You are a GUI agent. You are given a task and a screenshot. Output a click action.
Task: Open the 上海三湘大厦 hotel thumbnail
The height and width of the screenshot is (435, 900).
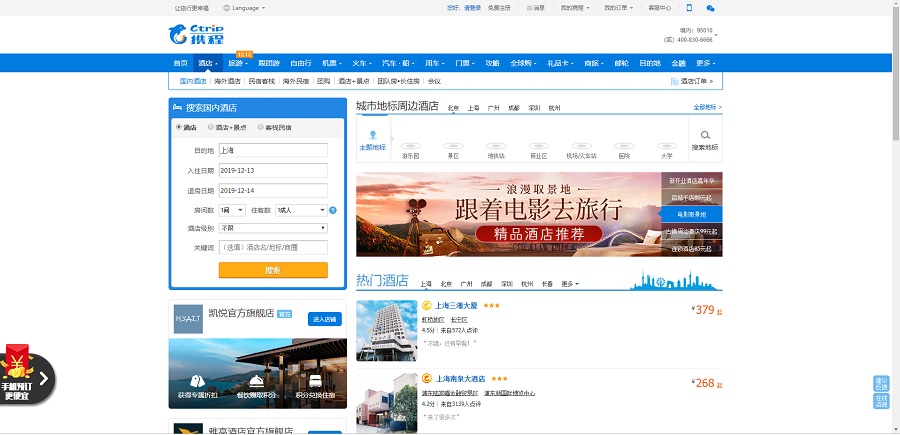[386, 330]
